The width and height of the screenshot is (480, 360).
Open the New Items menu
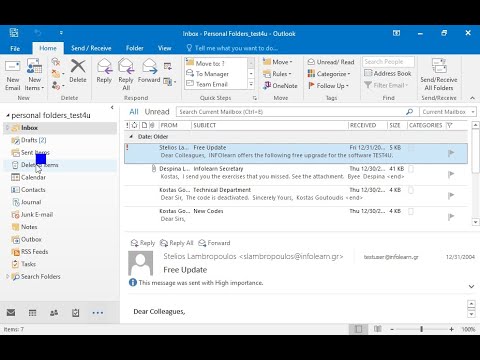coord(34,75)
